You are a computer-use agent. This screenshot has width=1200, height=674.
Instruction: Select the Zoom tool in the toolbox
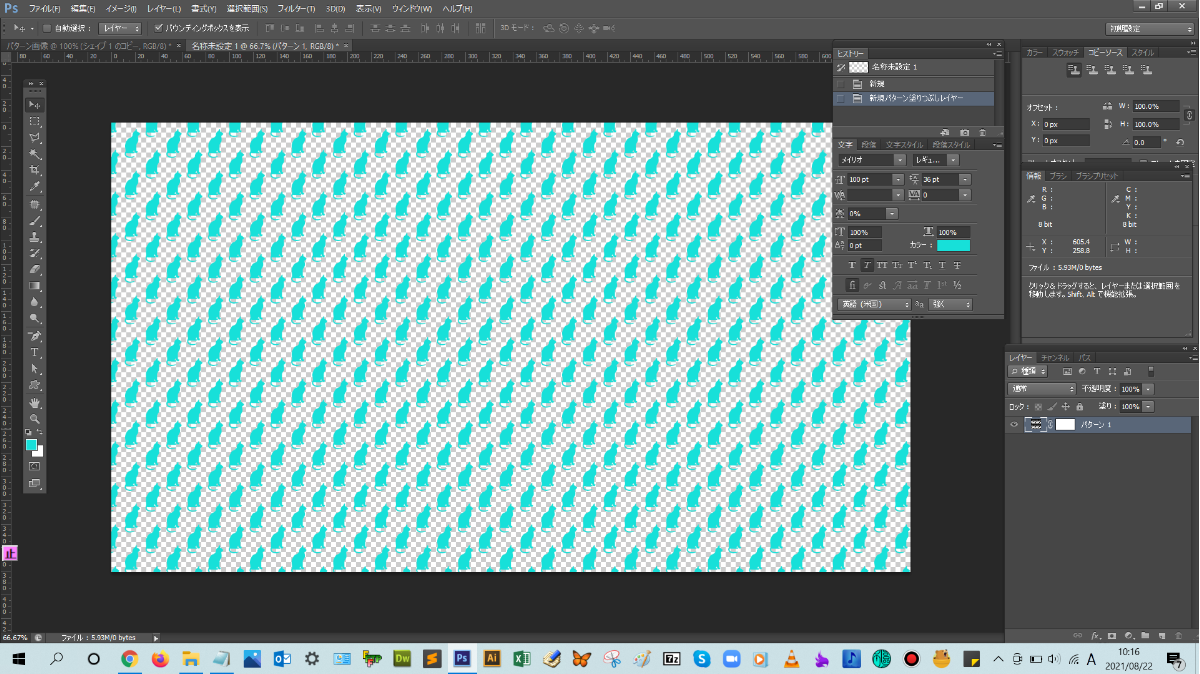coord(35,419)
